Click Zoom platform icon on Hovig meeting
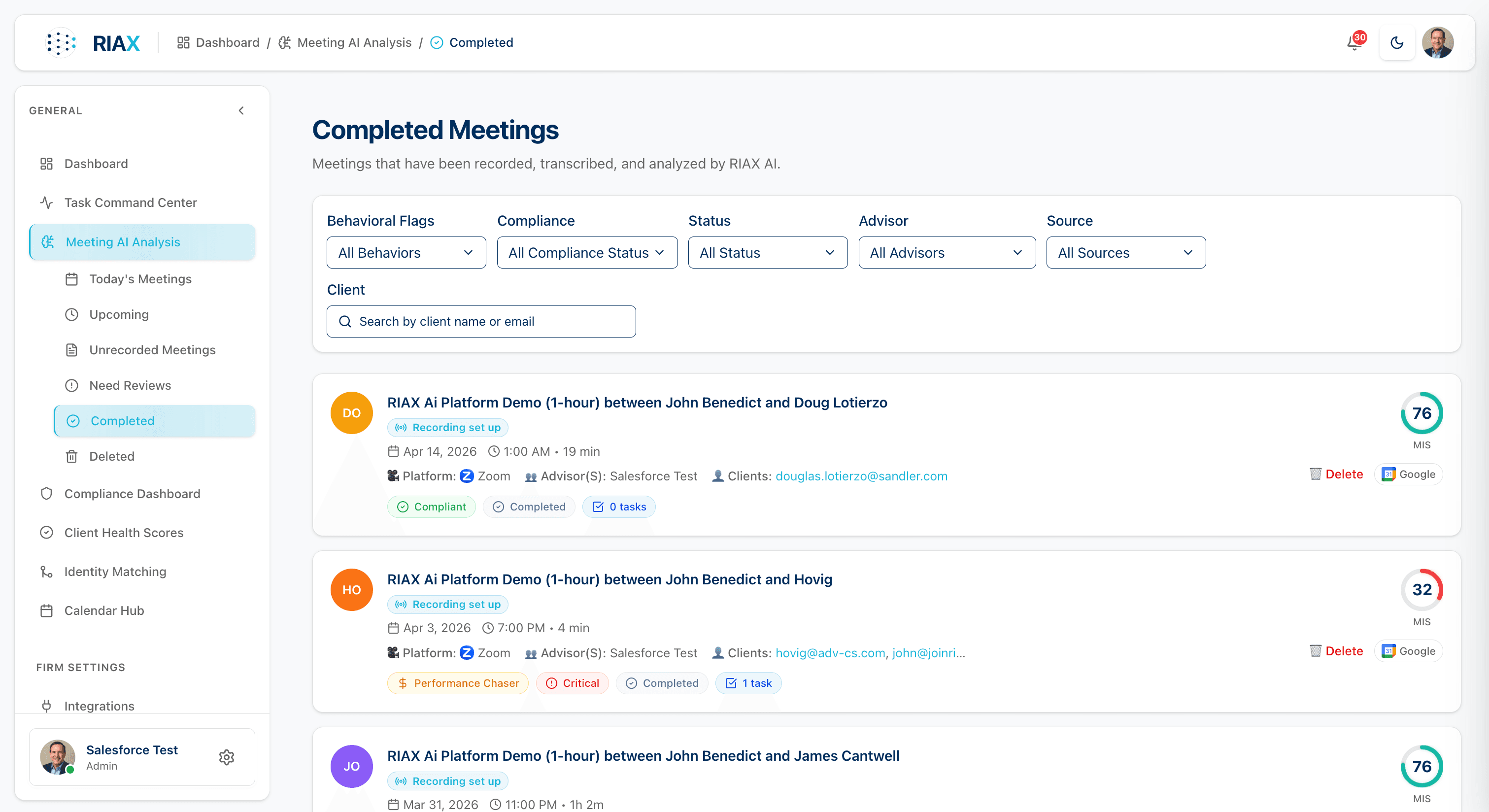The height and width of the screenshot is (812, 1489). [x=467, y=653]
